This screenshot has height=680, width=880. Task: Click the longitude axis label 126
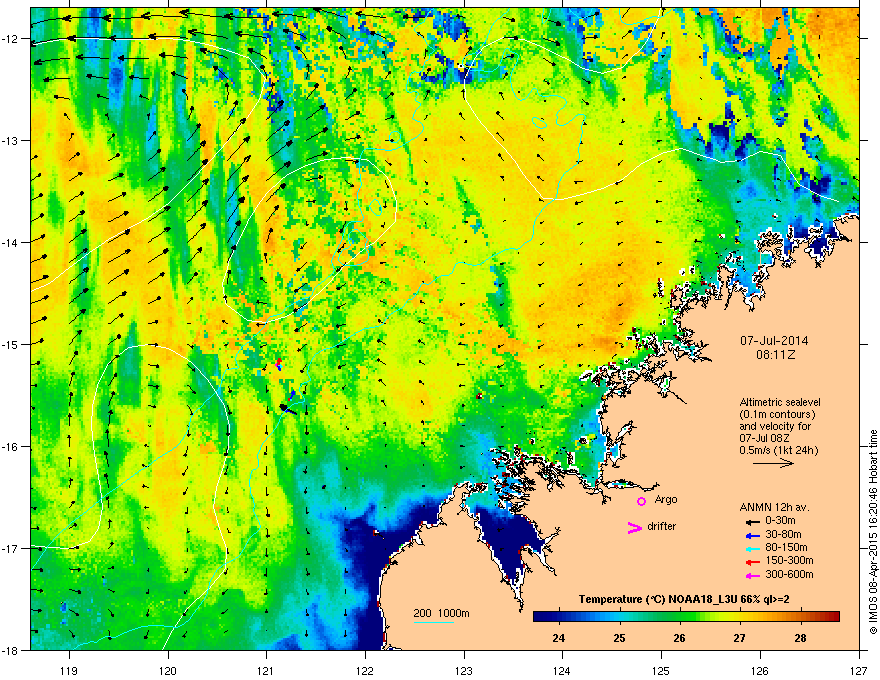pyautogui.click(x=760, y=670)
